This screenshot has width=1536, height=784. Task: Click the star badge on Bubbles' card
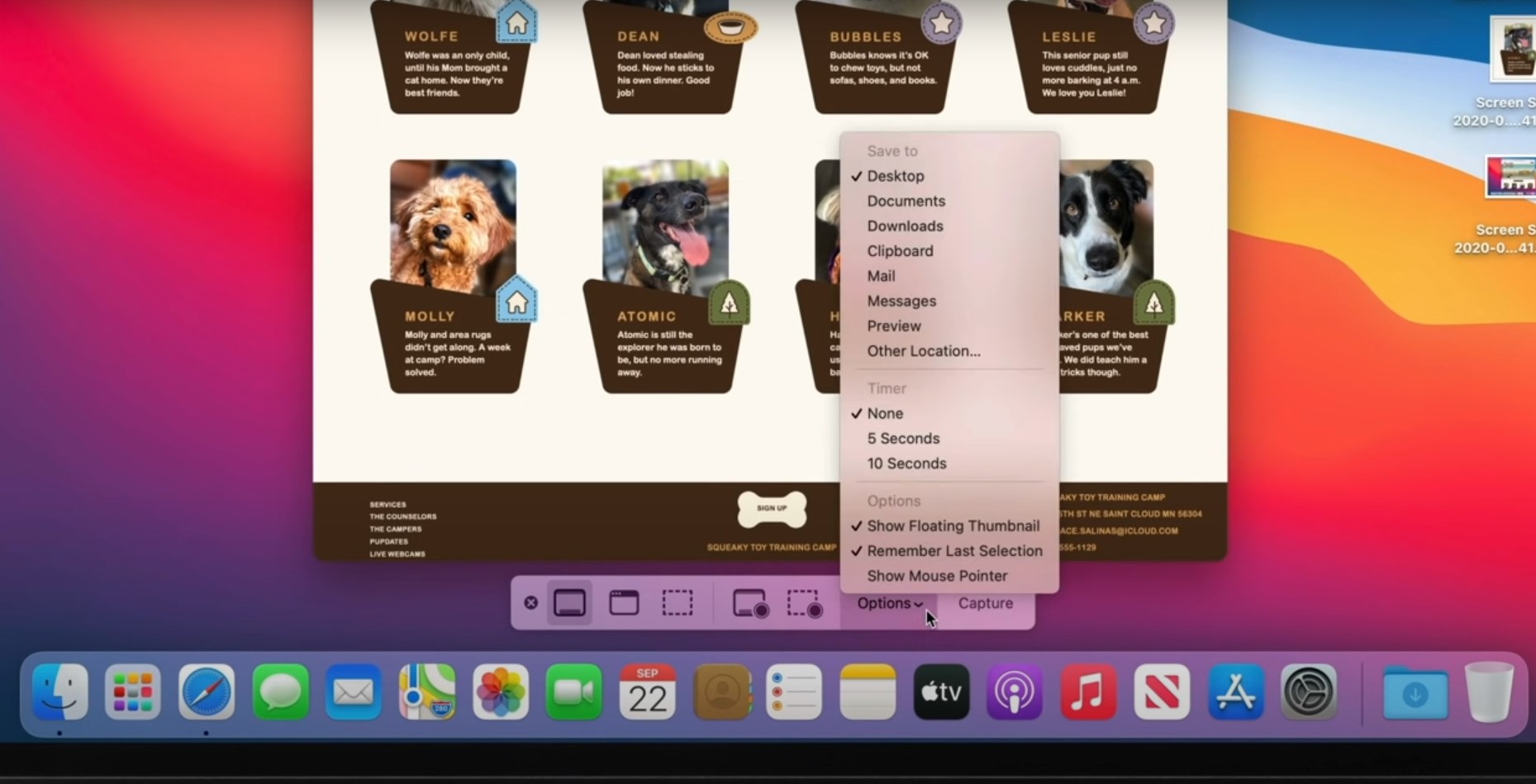coord(941,23)
